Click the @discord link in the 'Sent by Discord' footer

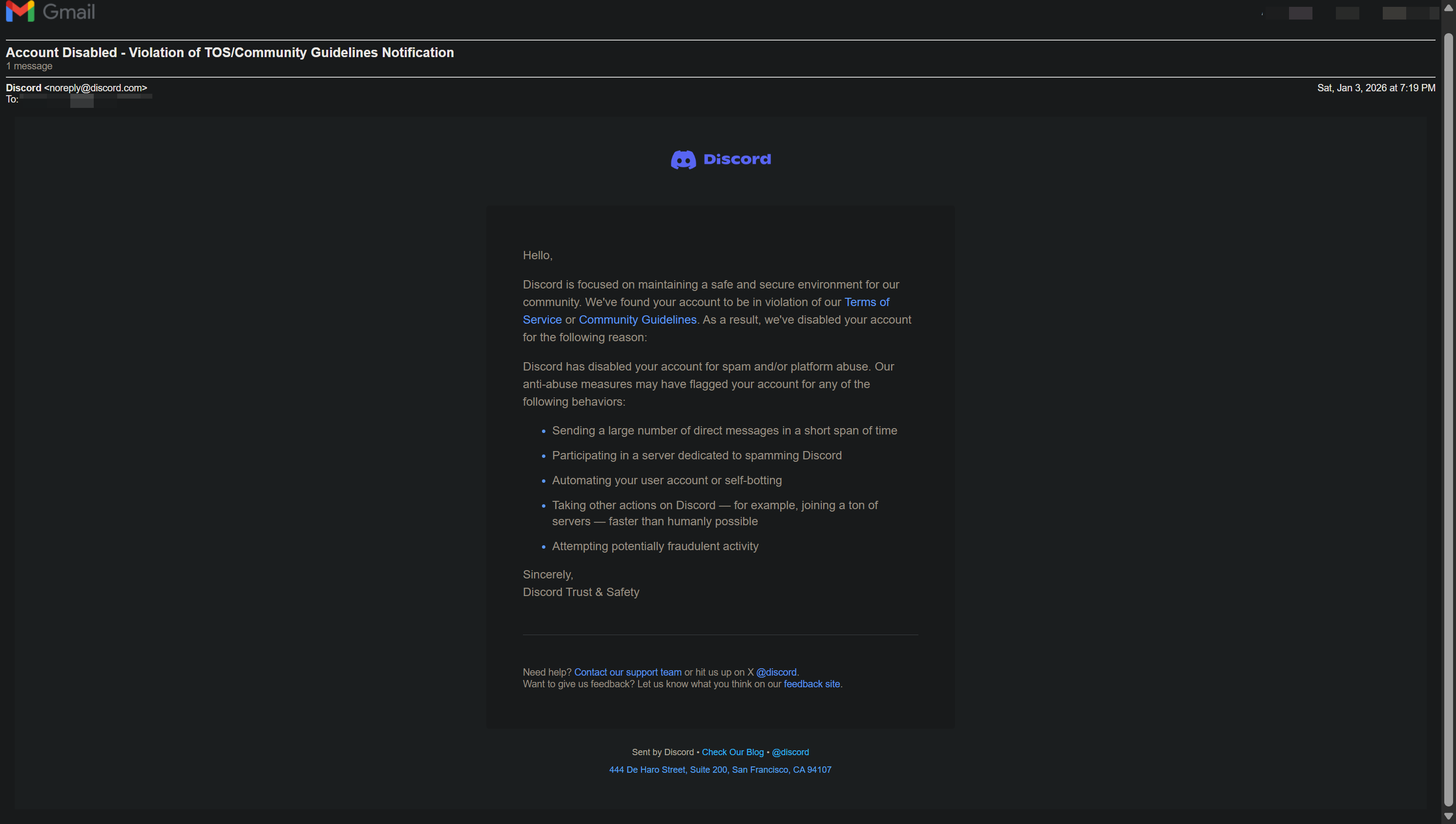coord(790,752)
